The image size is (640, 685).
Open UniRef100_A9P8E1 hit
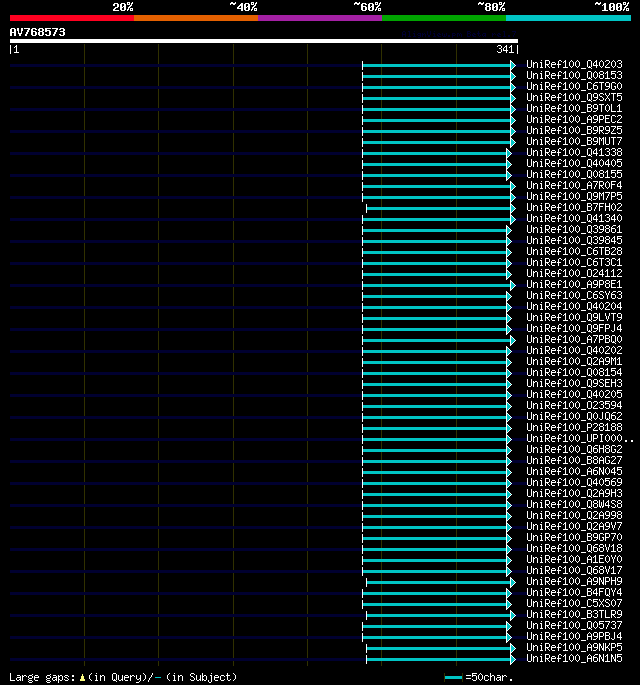574,284
